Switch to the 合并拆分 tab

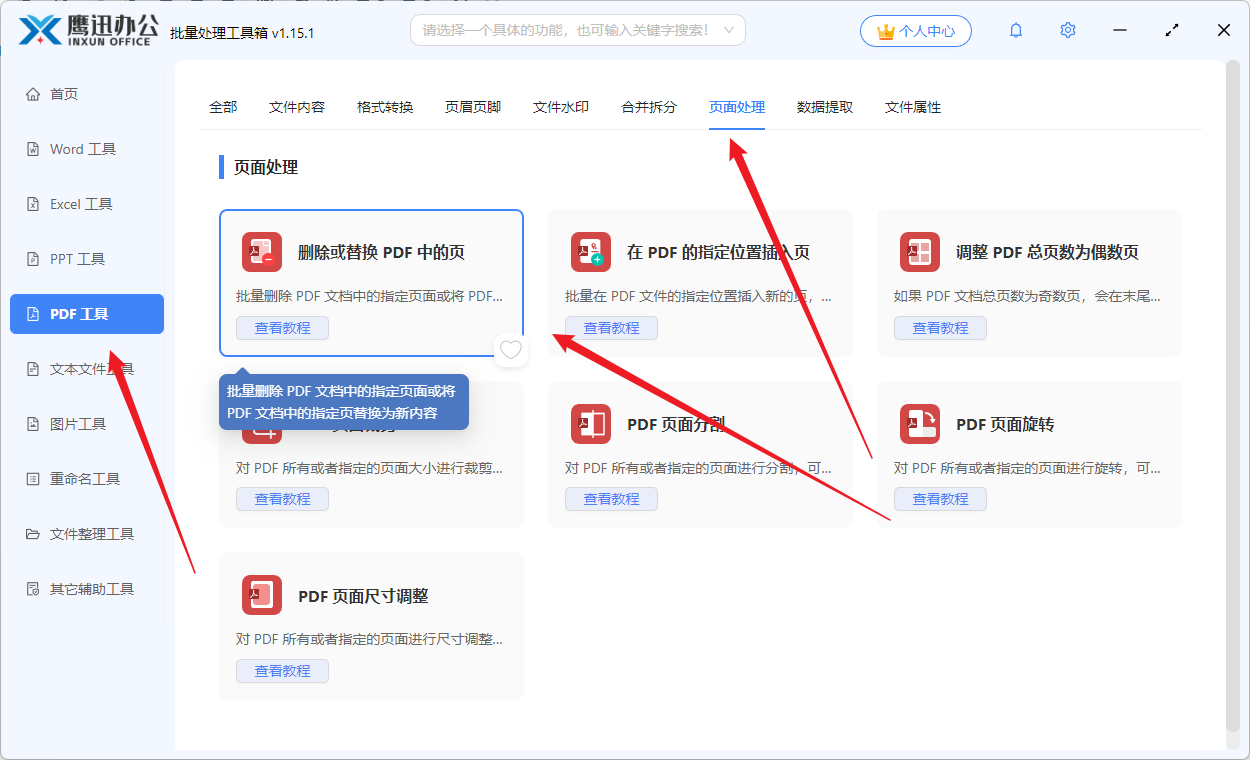coord(649,107)
